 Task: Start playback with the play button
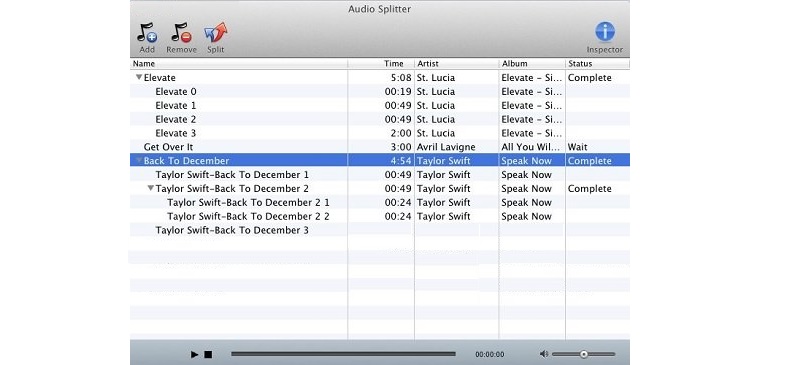194,354
